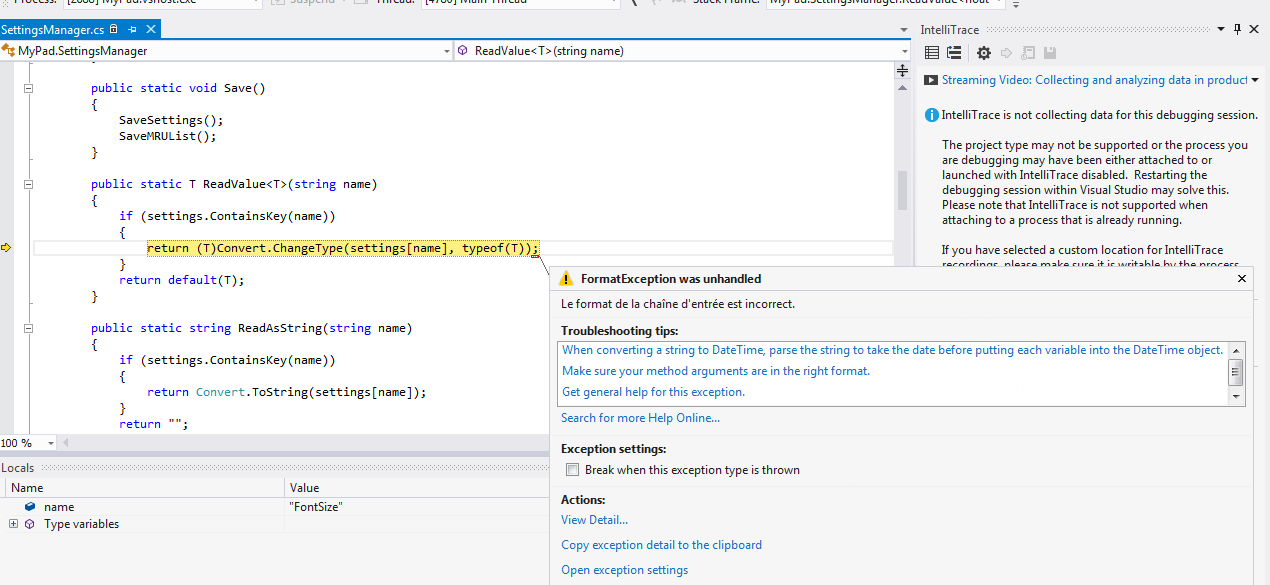Collapse the ReadValue<T> method outline
Screen dimensions: 1270x585
pyautogui.click(x=29, y=184)
